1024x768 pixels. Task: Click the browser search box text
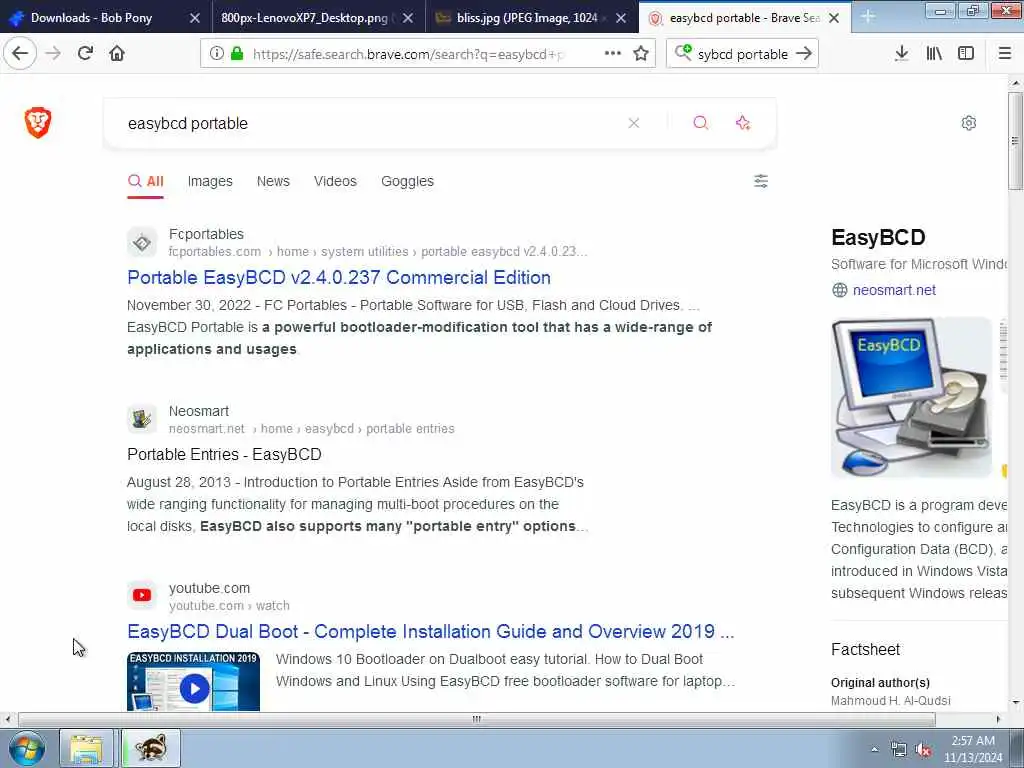tap(743, 54)
